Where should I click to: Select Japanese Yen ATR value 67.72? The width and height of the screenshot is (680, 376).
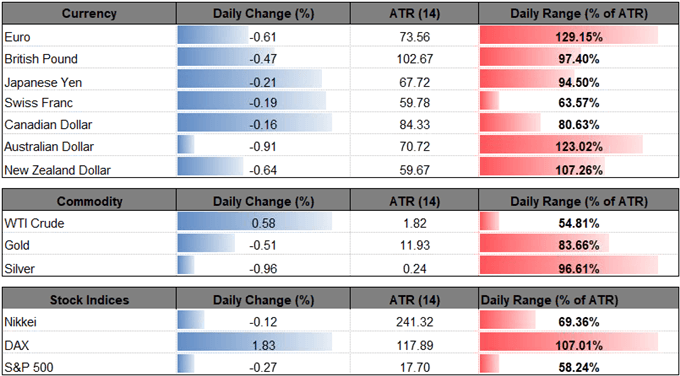414,81
